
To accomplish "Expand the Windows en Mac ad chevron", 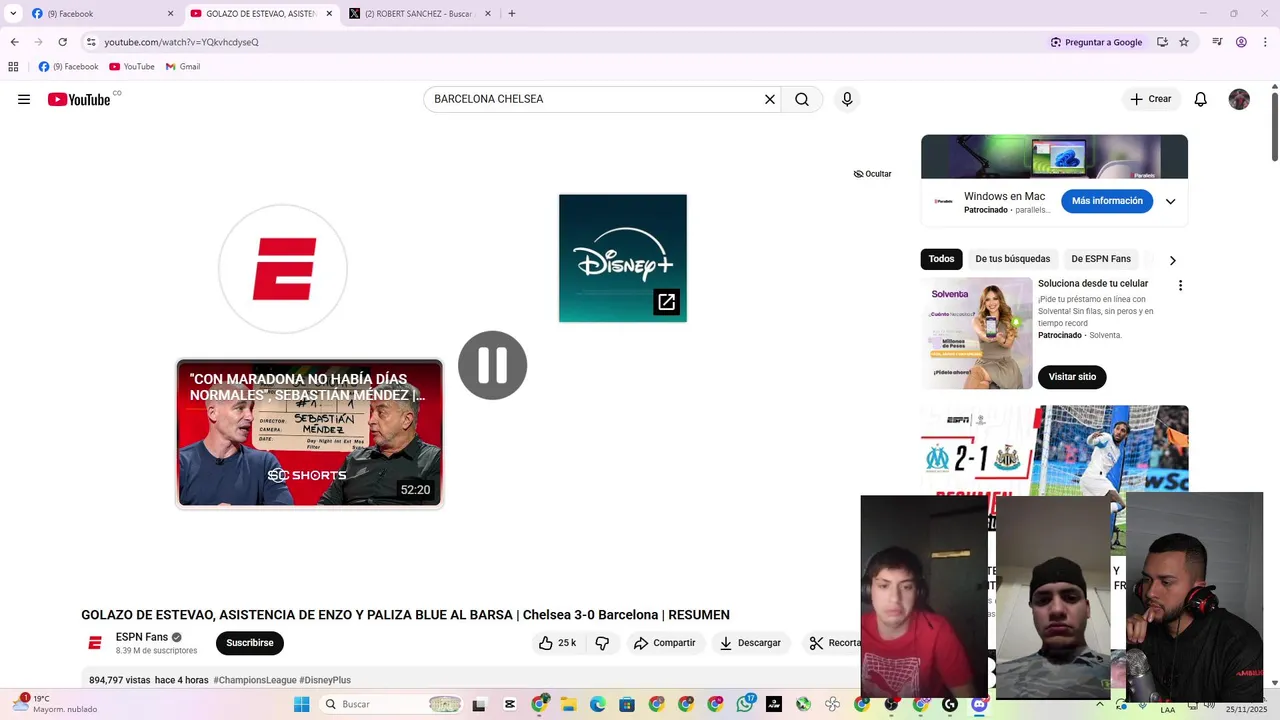I will (x=1170, y=201).
